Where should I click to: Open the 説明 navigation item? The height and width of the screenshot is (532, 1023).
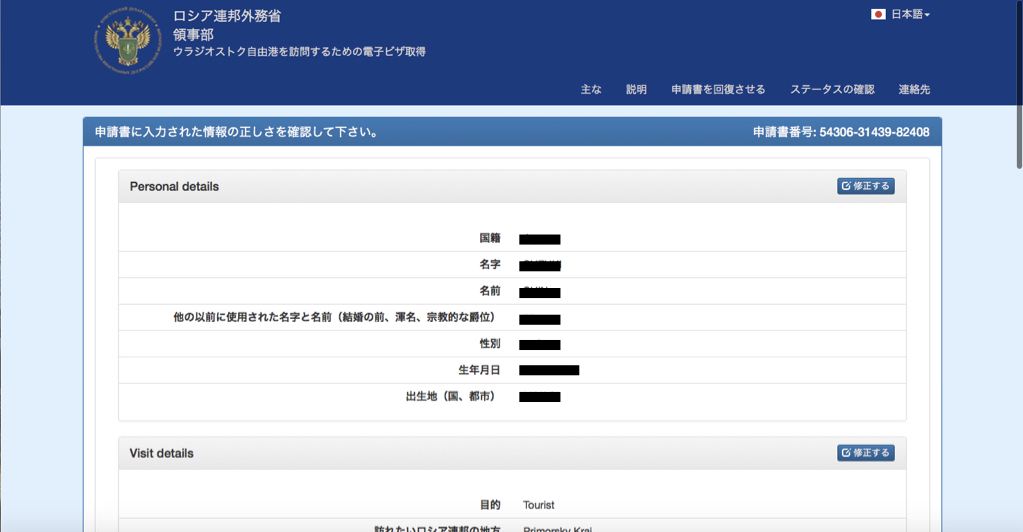coord(636,89)
